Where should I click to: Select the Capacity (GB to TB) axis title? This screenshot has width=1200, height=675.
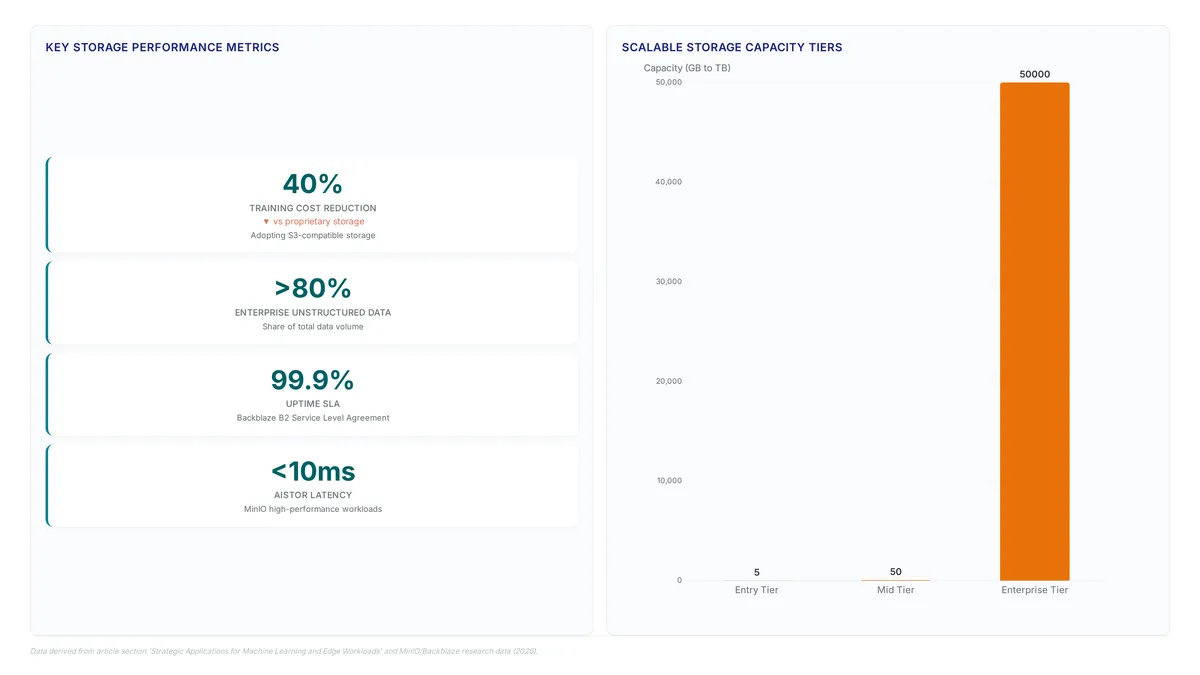tap(687, 68)
